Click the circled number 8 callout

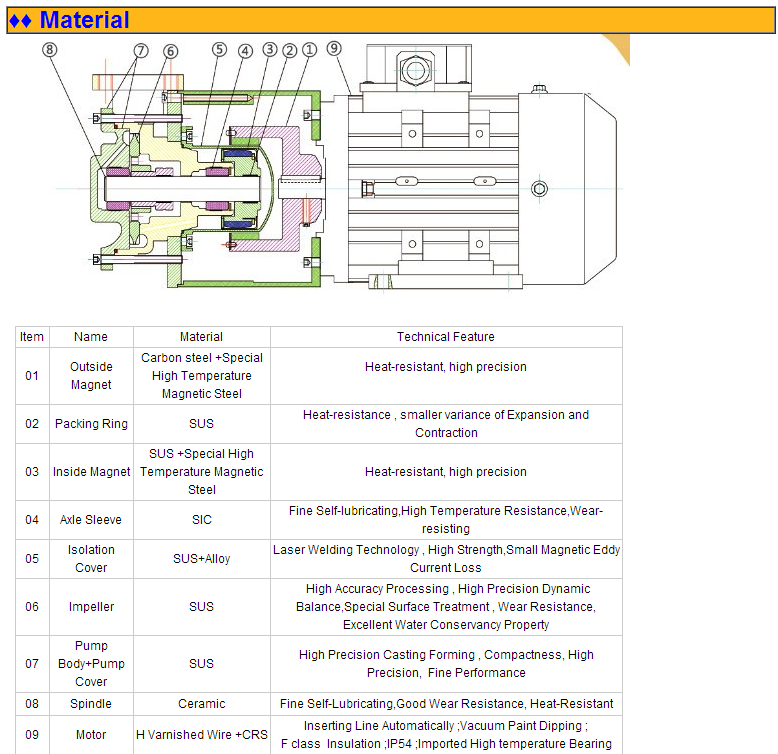[x=49, y=50]
